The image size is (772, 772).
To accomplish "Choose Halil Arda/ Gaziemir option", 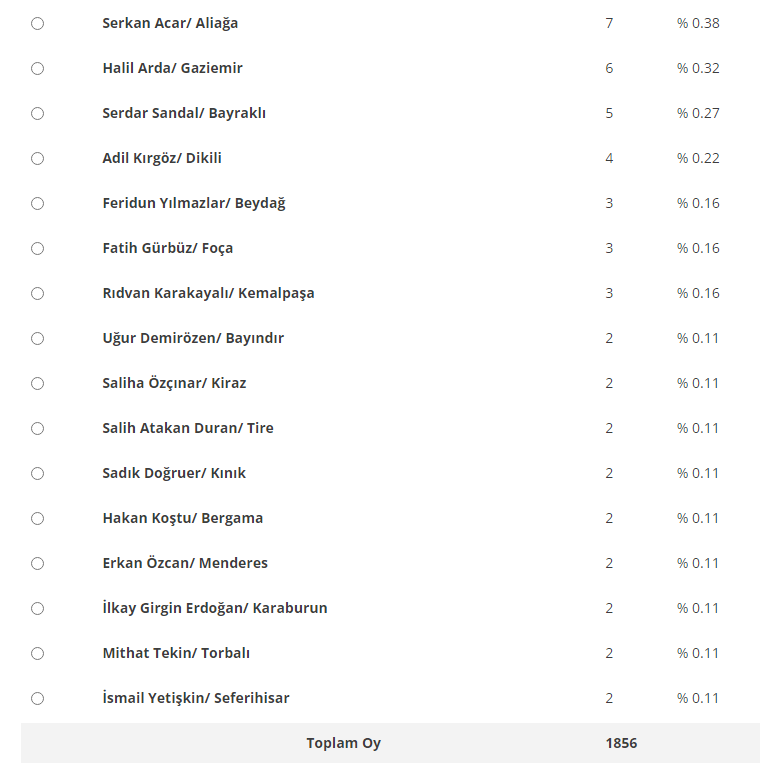I will coord(38,69).
